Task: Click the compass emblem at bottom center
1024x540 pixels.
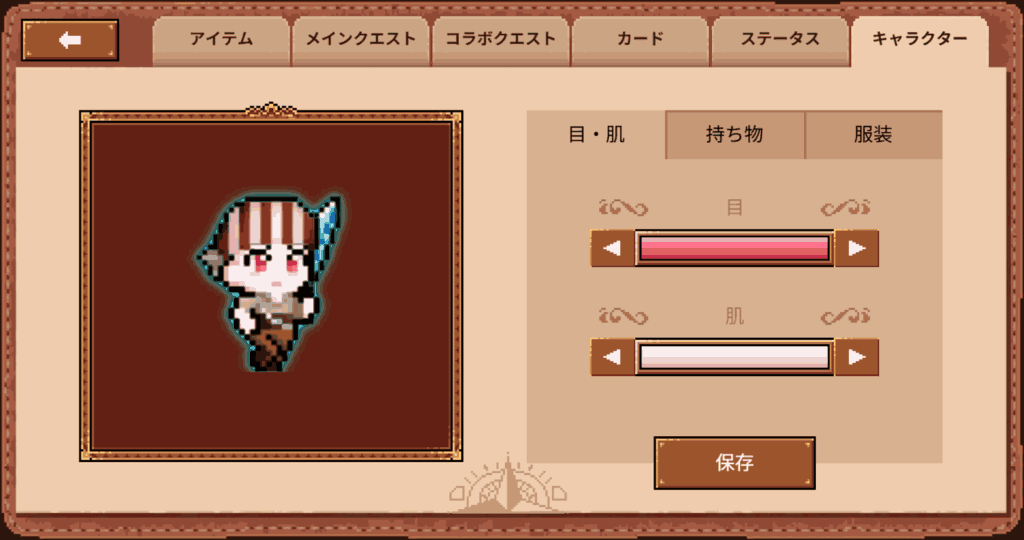Action: click(508, 484)
